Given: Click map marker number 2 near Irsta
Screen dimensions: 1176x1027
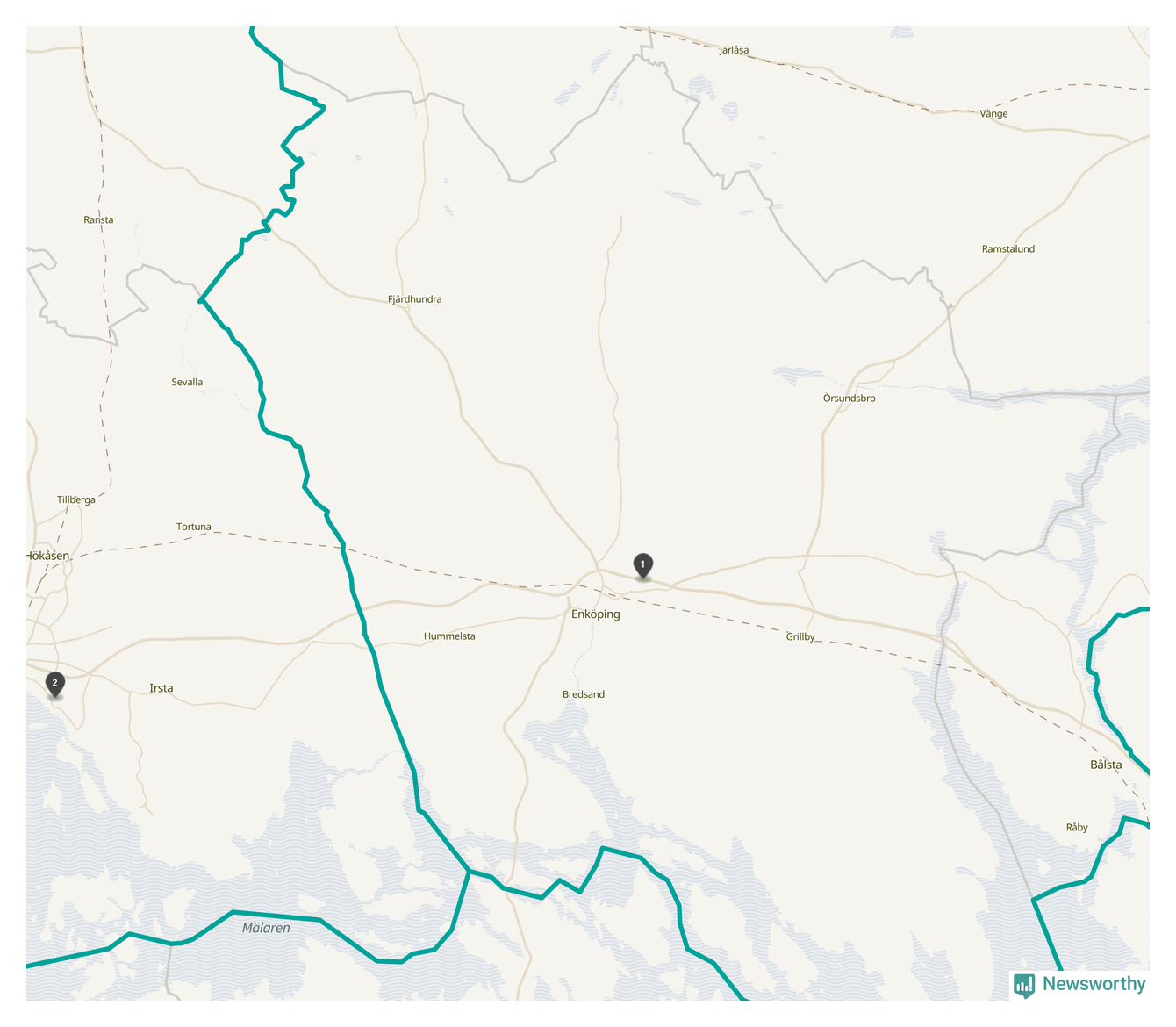Looking at the screenshot, I should click(54, 685).
